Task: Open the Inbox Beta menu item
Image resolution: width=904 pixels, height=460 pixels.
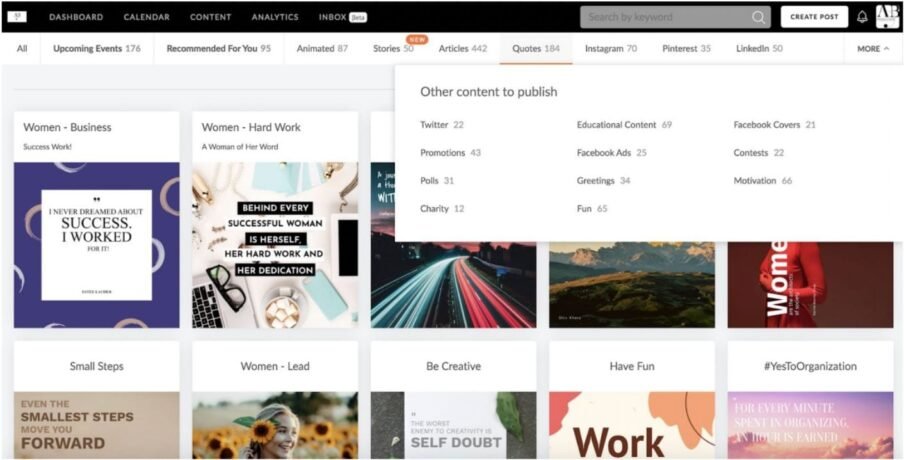Action: pos(342,17)
